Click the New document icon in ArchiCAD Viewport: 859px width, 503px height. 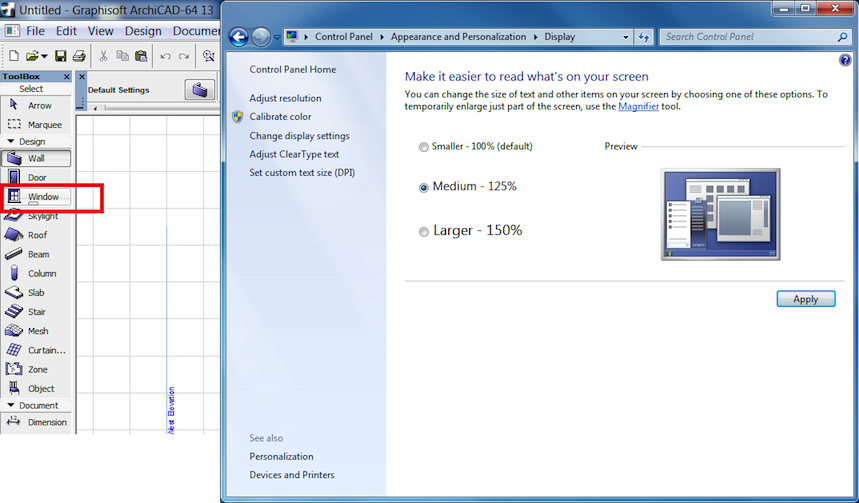(14, 55)
